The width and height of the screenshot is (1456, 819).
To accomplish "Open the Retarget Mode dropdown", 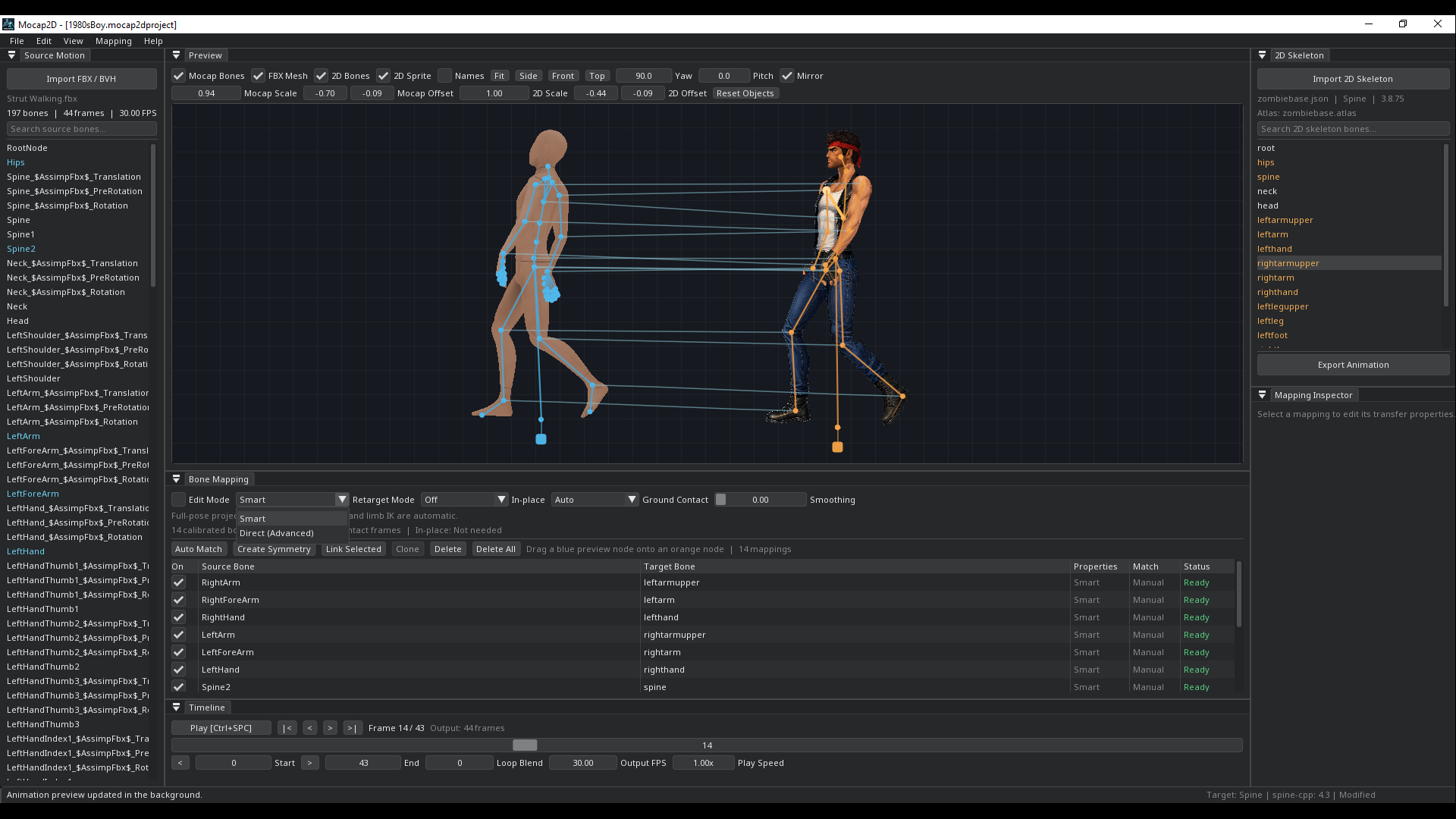I will point(464,500).
